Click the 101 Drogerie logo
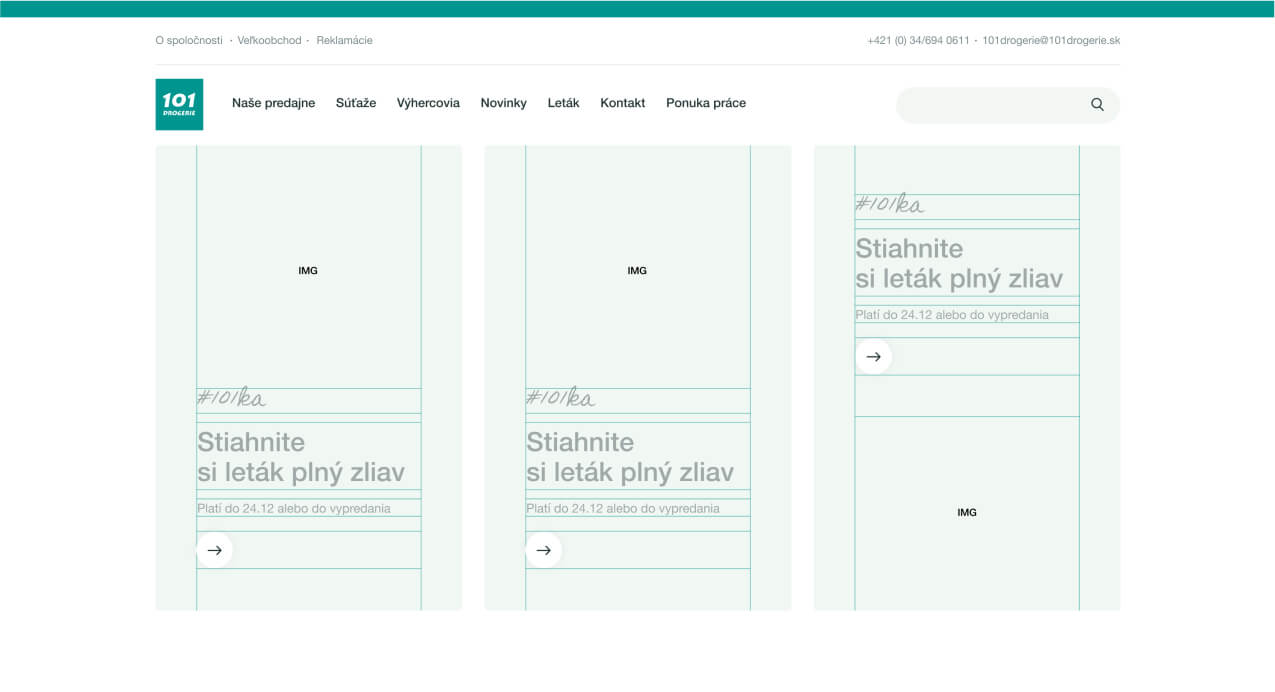This screenshot has width=1275, height=692. [x=179, y=104]
